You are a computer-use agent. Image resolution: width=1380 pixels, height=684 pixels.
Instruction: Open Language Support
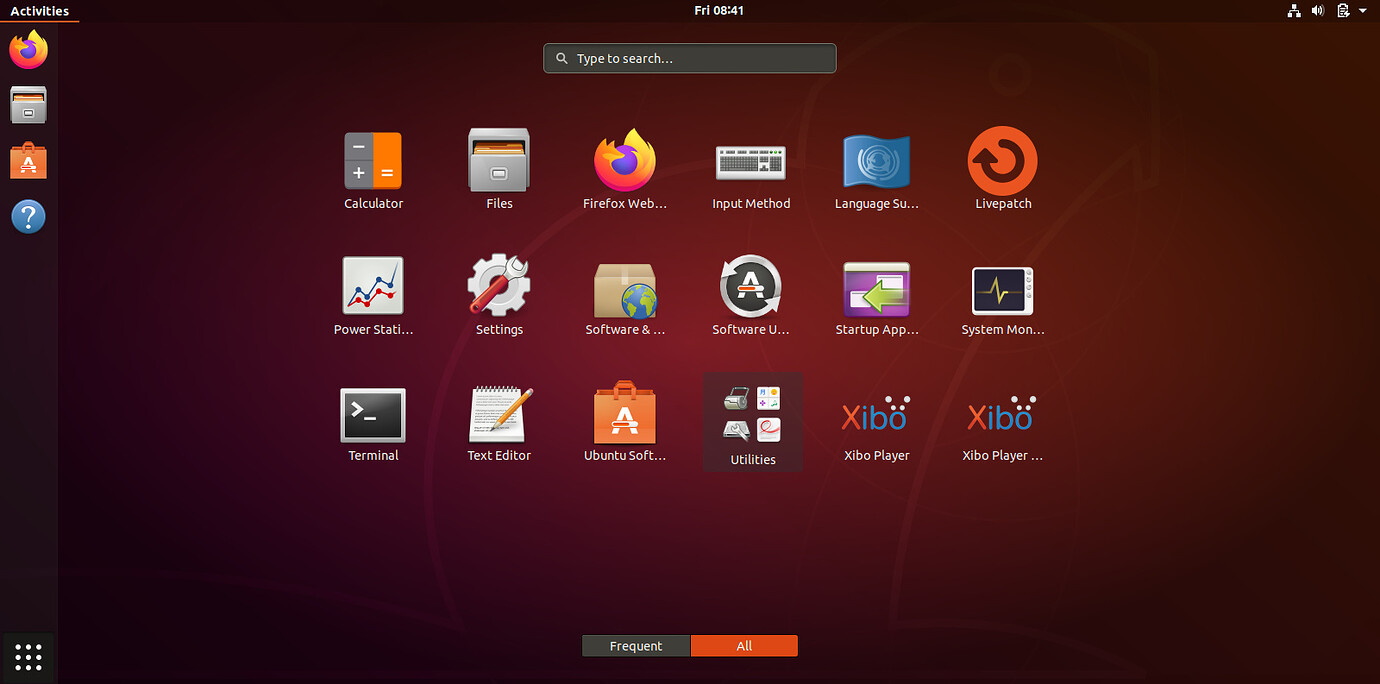pos(876,162)
